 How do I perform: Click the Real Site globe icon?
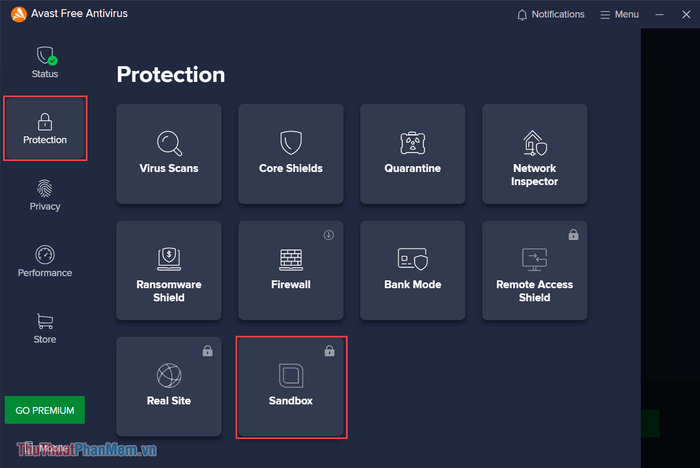click(169, 376)
